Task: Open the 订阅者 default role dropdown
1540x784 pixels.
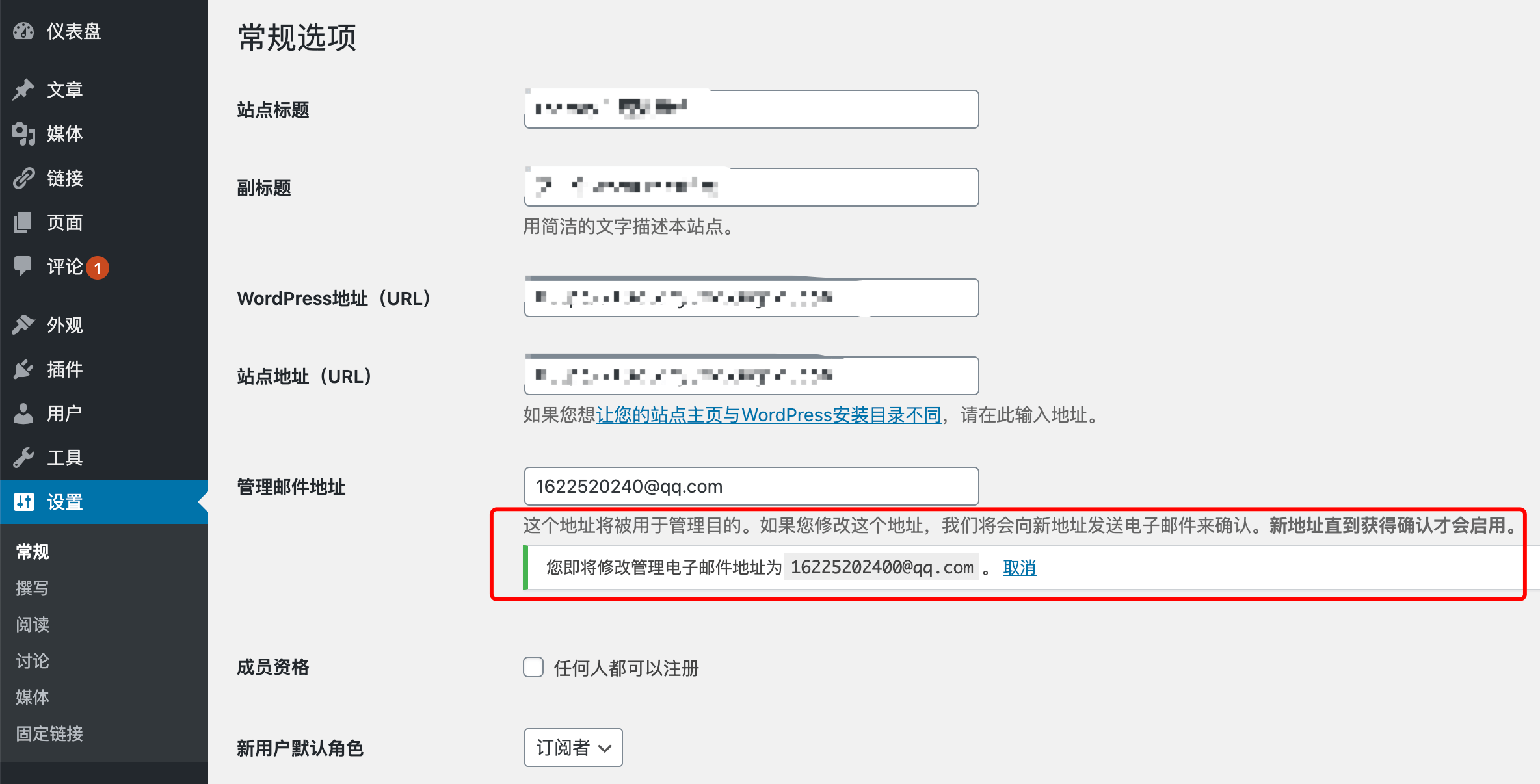Action: [573, 748]
